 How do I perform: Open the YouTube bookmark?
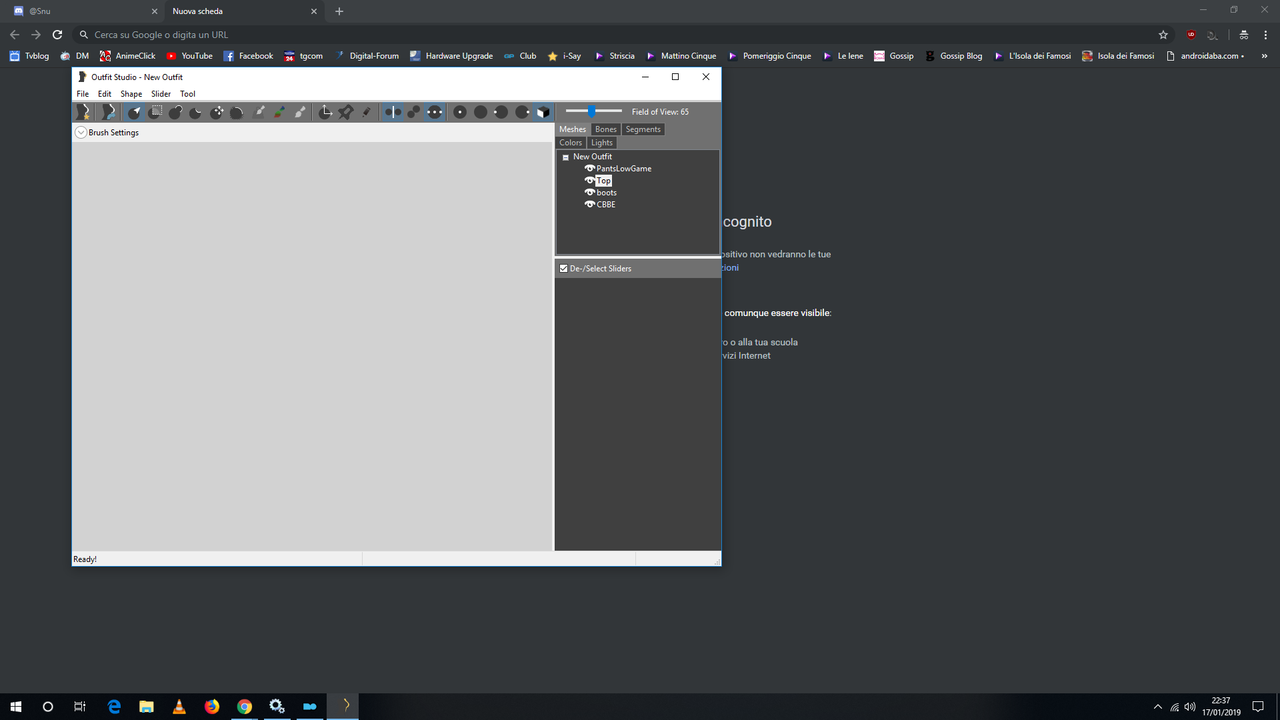189,56
